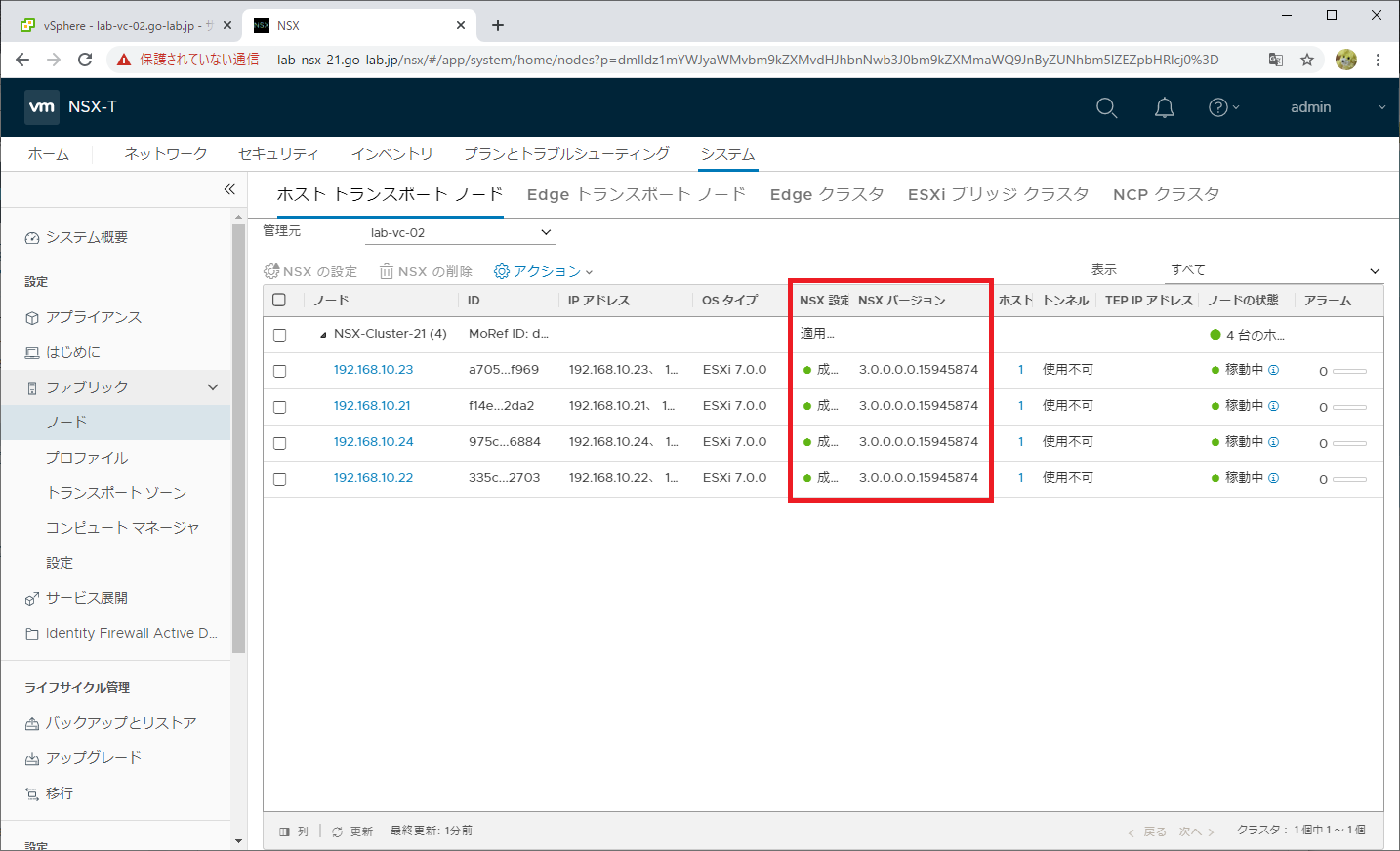This screenshot has width=1400, height=851.
Task: Click info icon for node 192.168.10.24 status
Action: click(1273, 442)
